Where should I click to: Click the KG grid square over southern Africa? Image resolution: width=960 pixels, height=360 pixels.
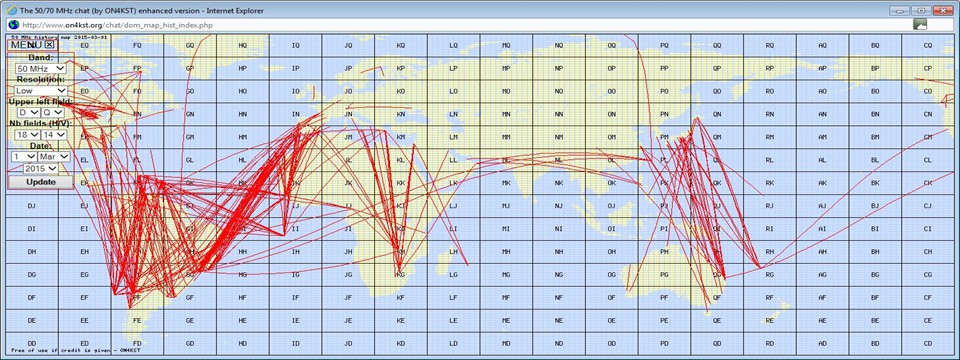click(400, 275)
